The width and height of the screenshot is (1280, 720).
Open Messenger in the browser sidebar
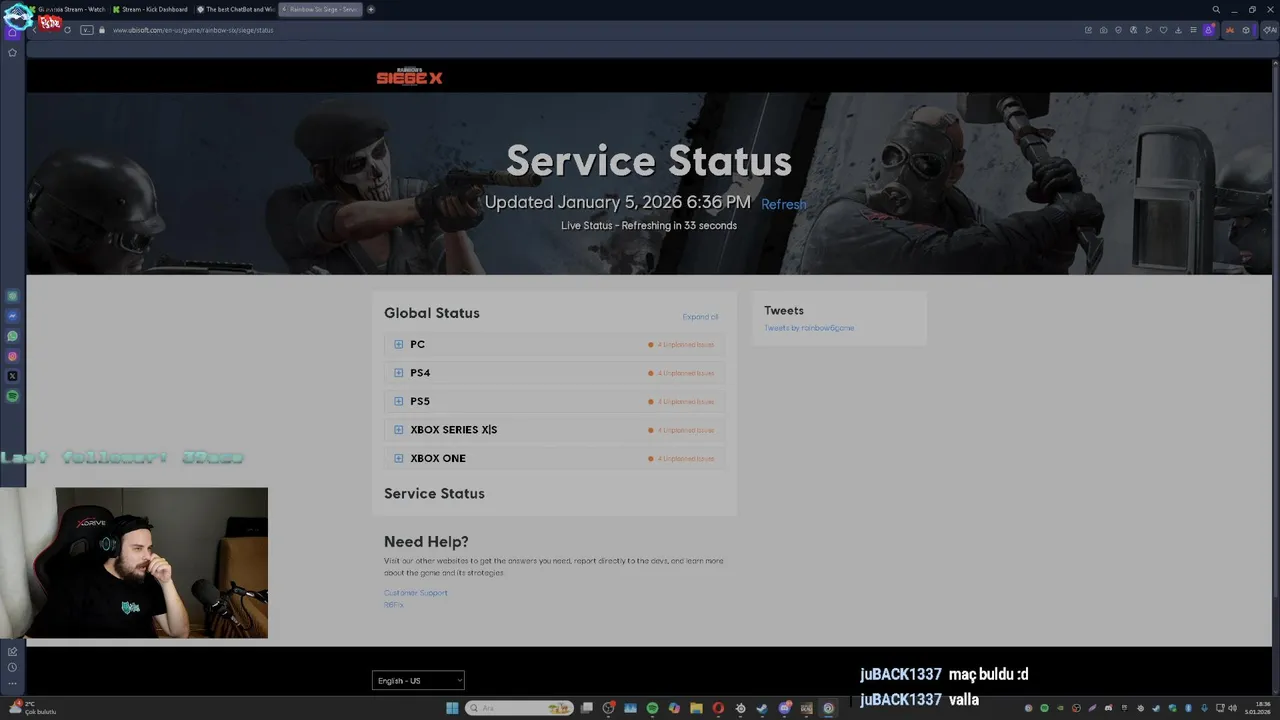(x=12, y=316)
